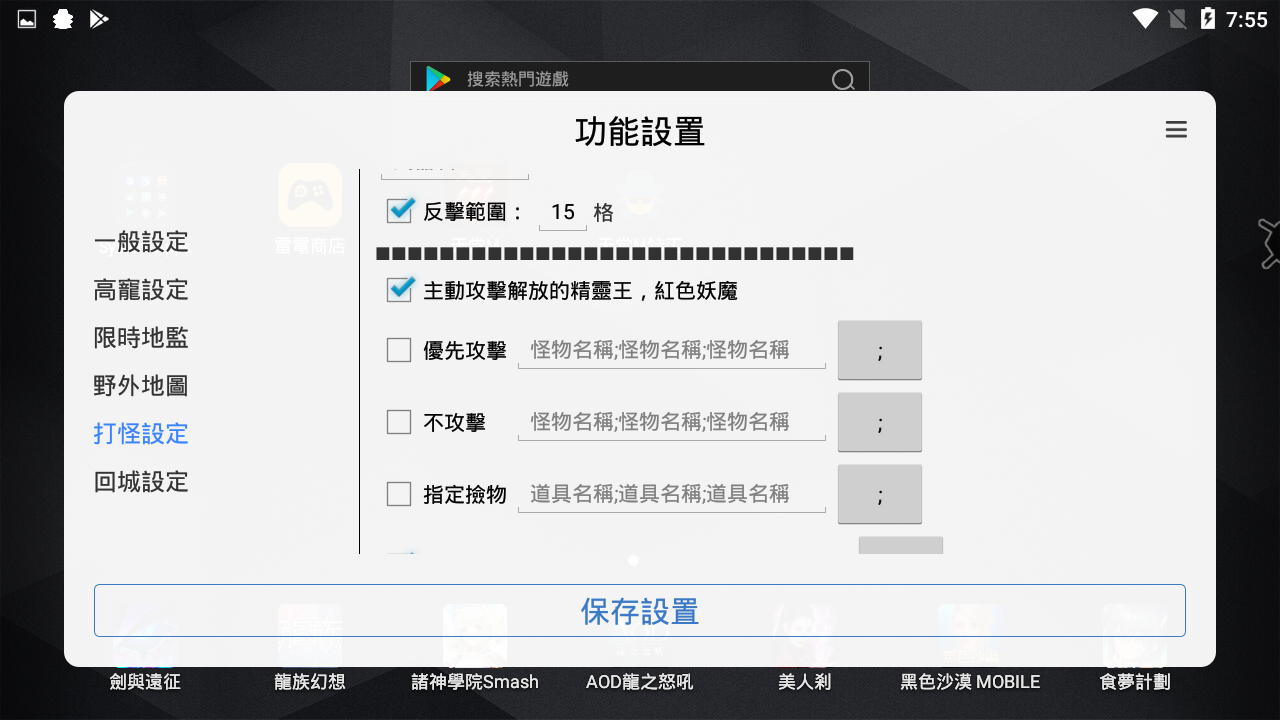Switch to the 一般設定 settings tab
This screenshot has height=720, width=1280.
click(140, 242)
